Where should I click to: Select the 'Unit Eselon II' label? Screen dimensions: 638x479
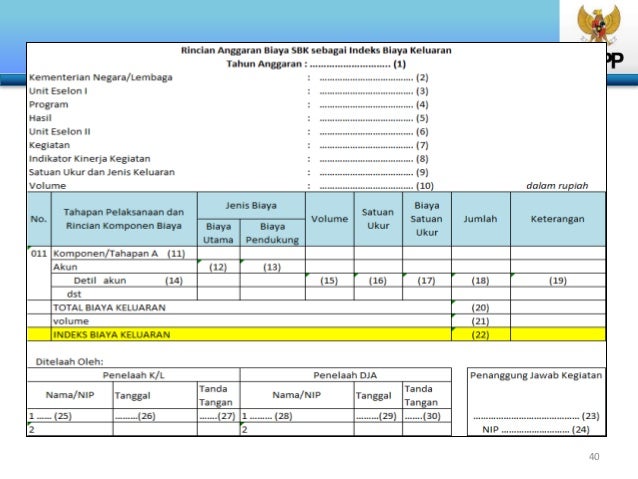point(60,131)
